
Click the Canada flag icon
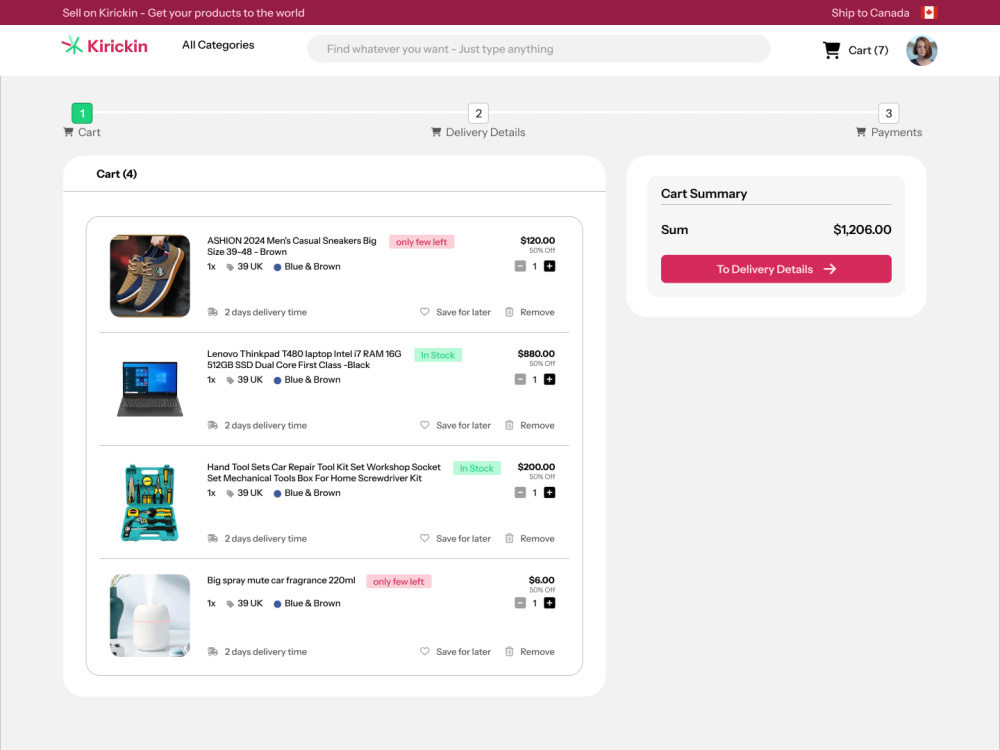click(x=929, y=13)
